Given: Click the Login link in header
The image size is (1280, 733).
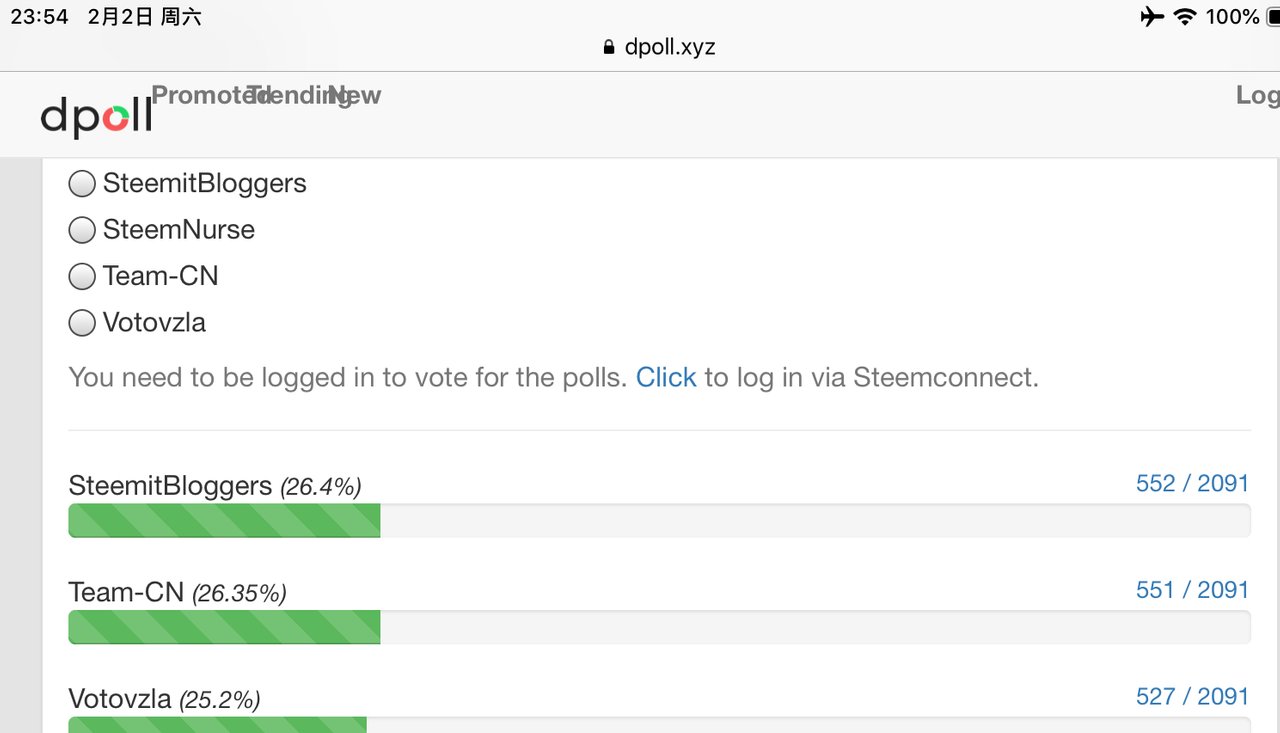Looking at the screenshot, I should click(x=1258, y=95).
